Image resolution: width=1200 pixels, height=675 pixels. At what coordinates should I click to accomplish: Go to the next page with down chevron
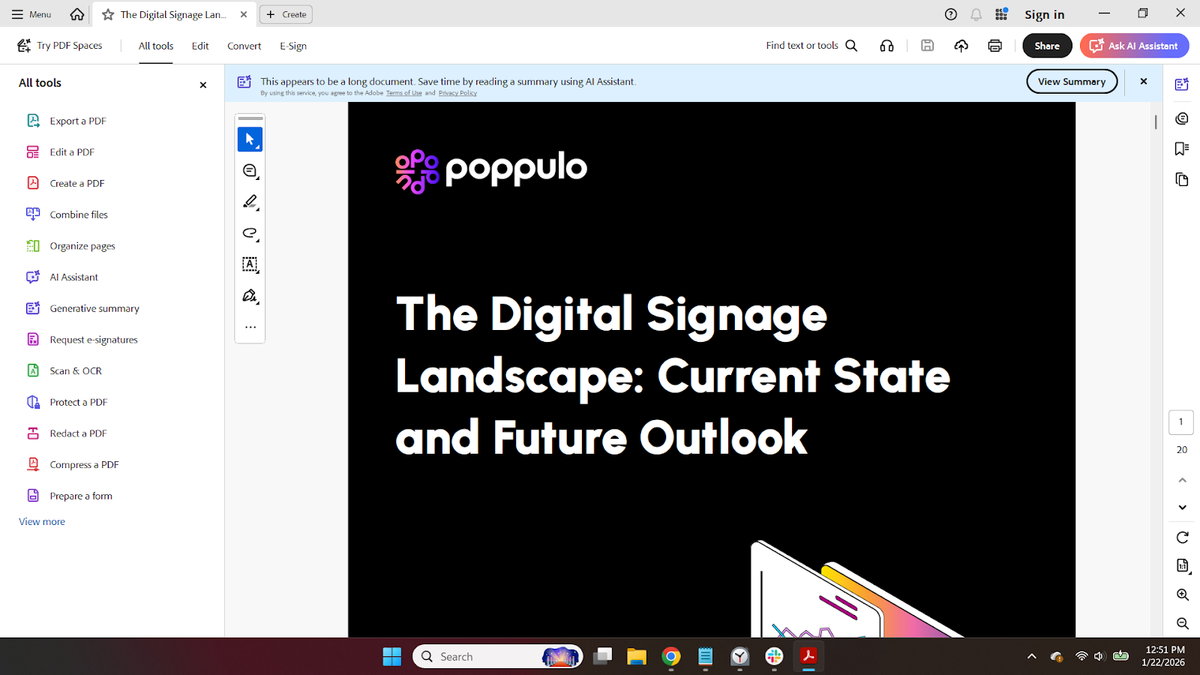pyautogui.click(x=1182, y=507)
